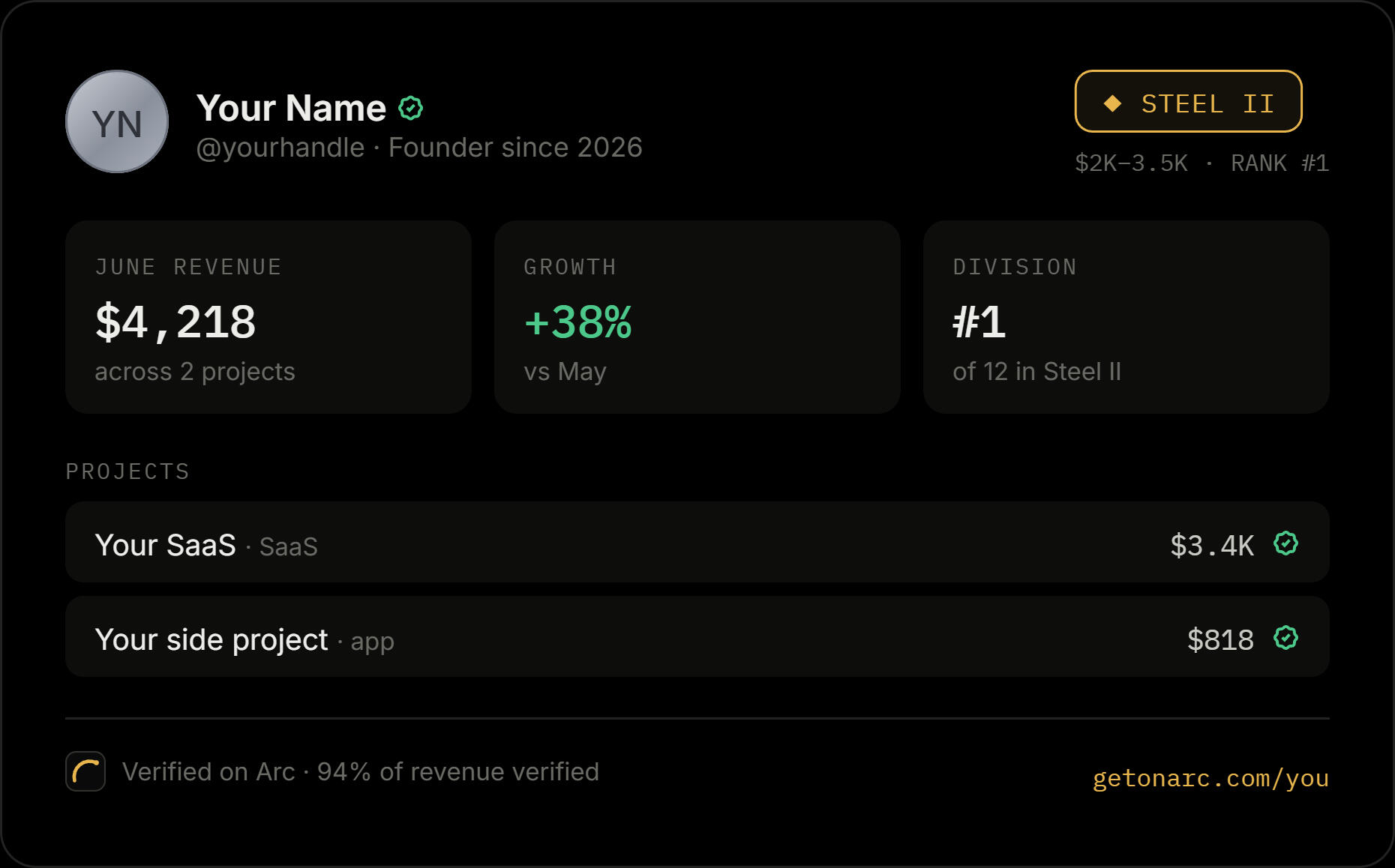
Task: Click the verified check next to $3.4K
Action: pyautogui.click(x=1285, y=543)
